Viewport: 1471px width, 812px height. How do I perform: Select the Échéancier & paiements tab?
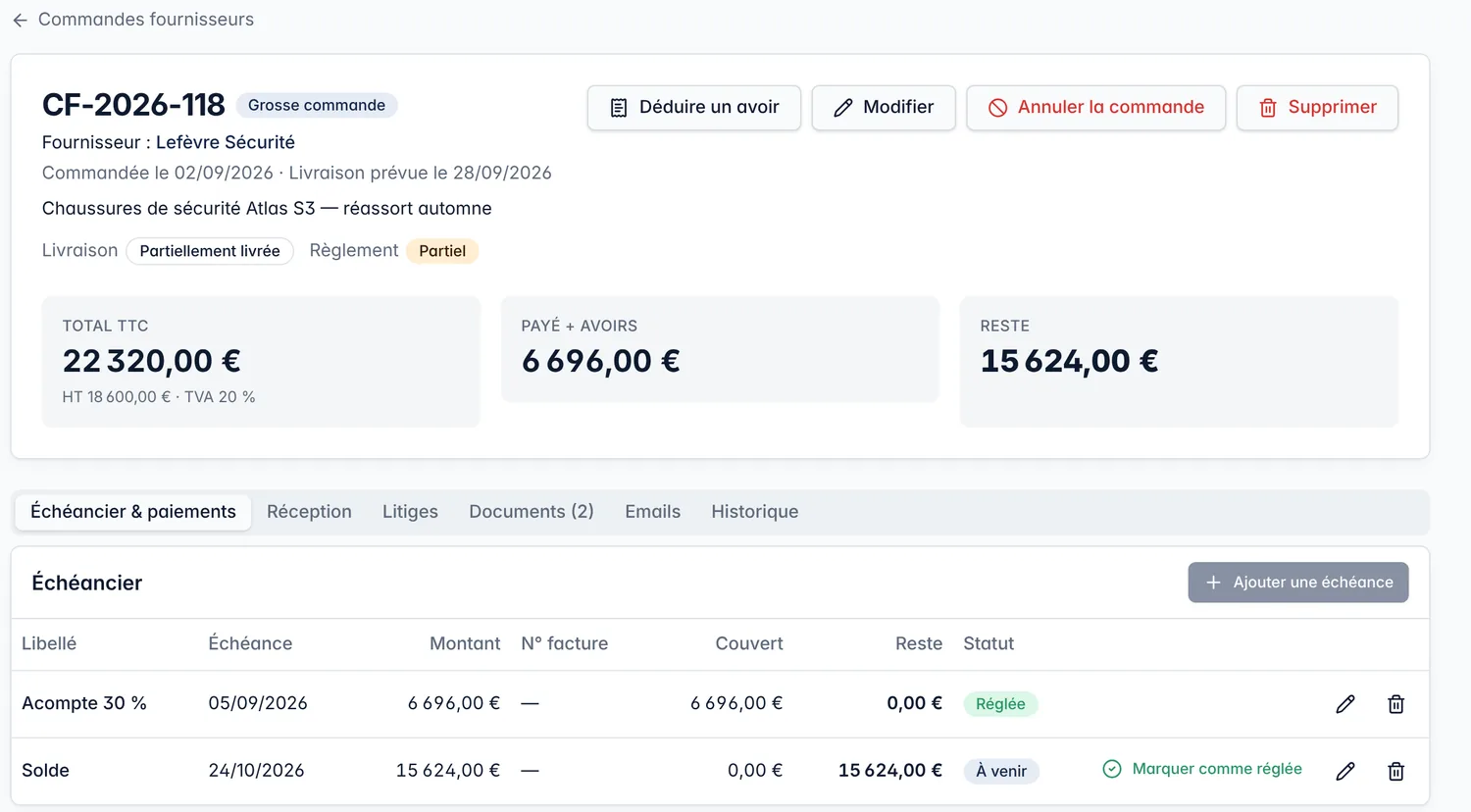tap(133, 512)
